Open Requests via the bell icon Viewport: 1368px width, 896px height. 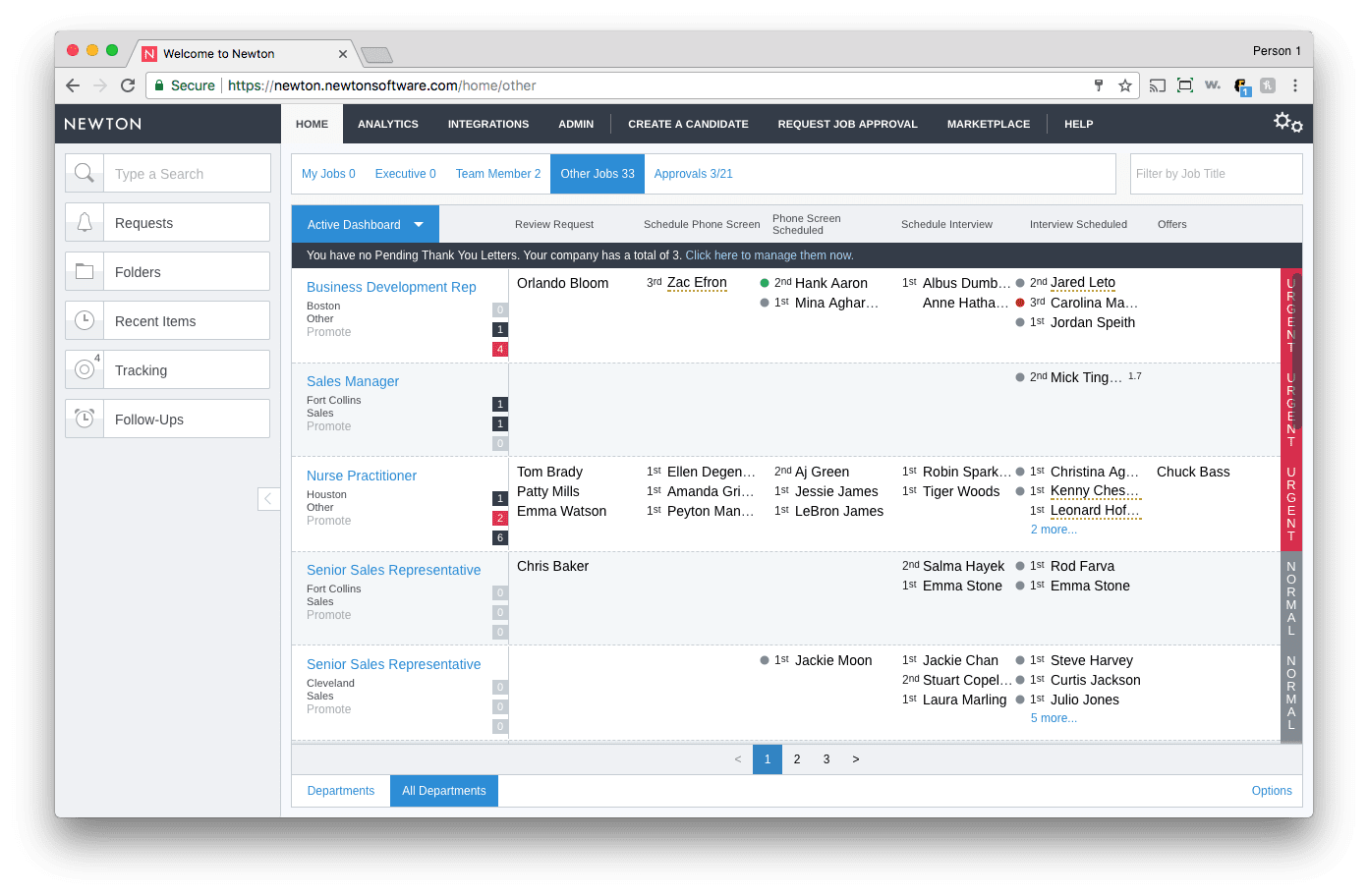(84, 222)
